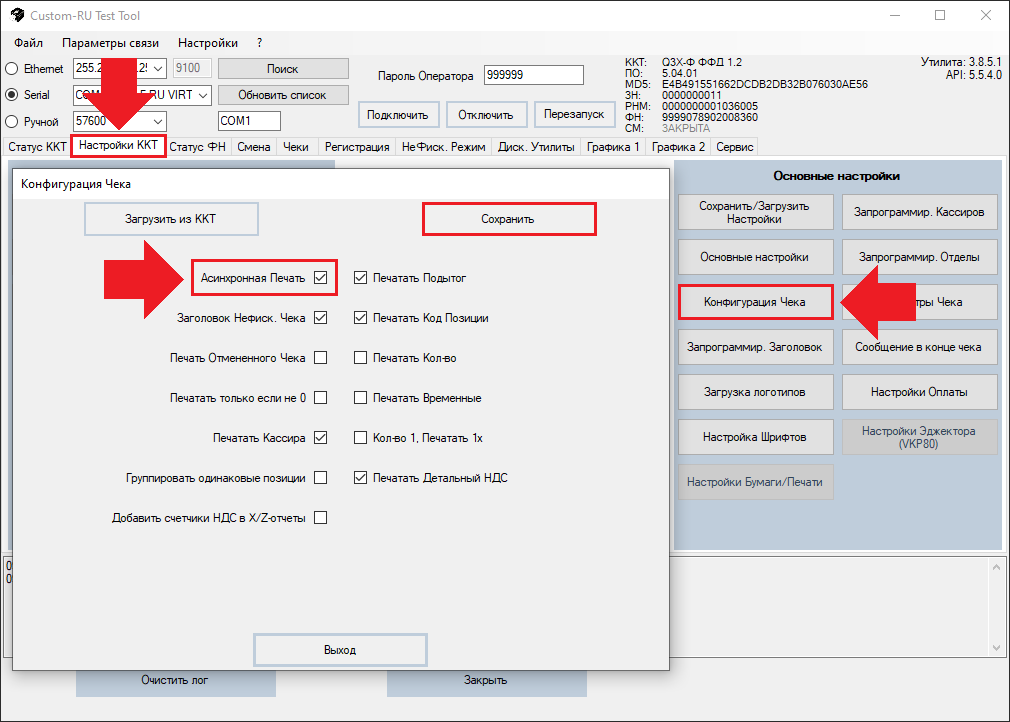Toggle Печатать Подытог checkbox
Screen dimensions: 1010x722
[361, 278]
